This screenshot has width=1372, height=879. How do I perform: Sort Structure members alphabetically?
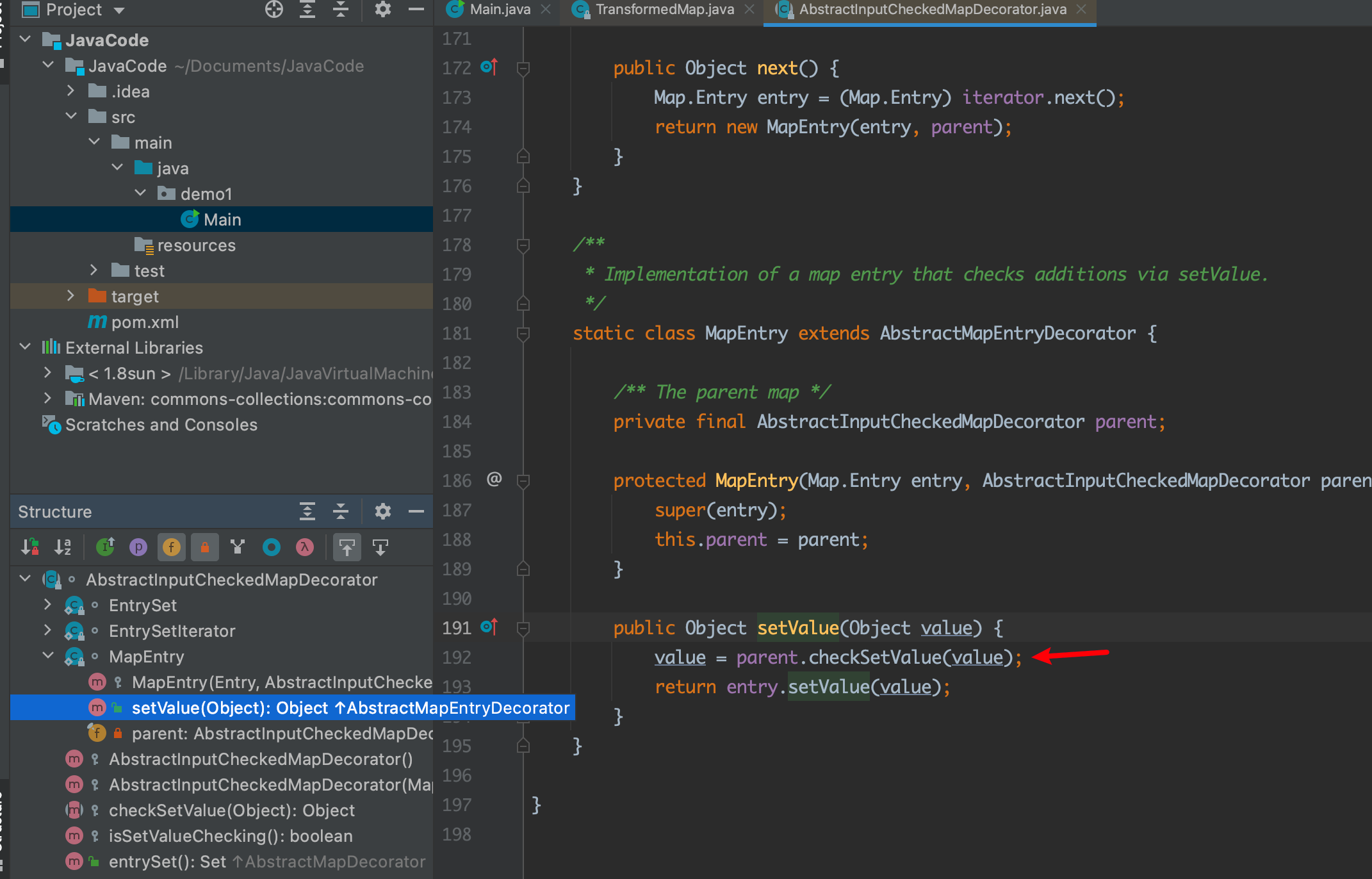63,547
